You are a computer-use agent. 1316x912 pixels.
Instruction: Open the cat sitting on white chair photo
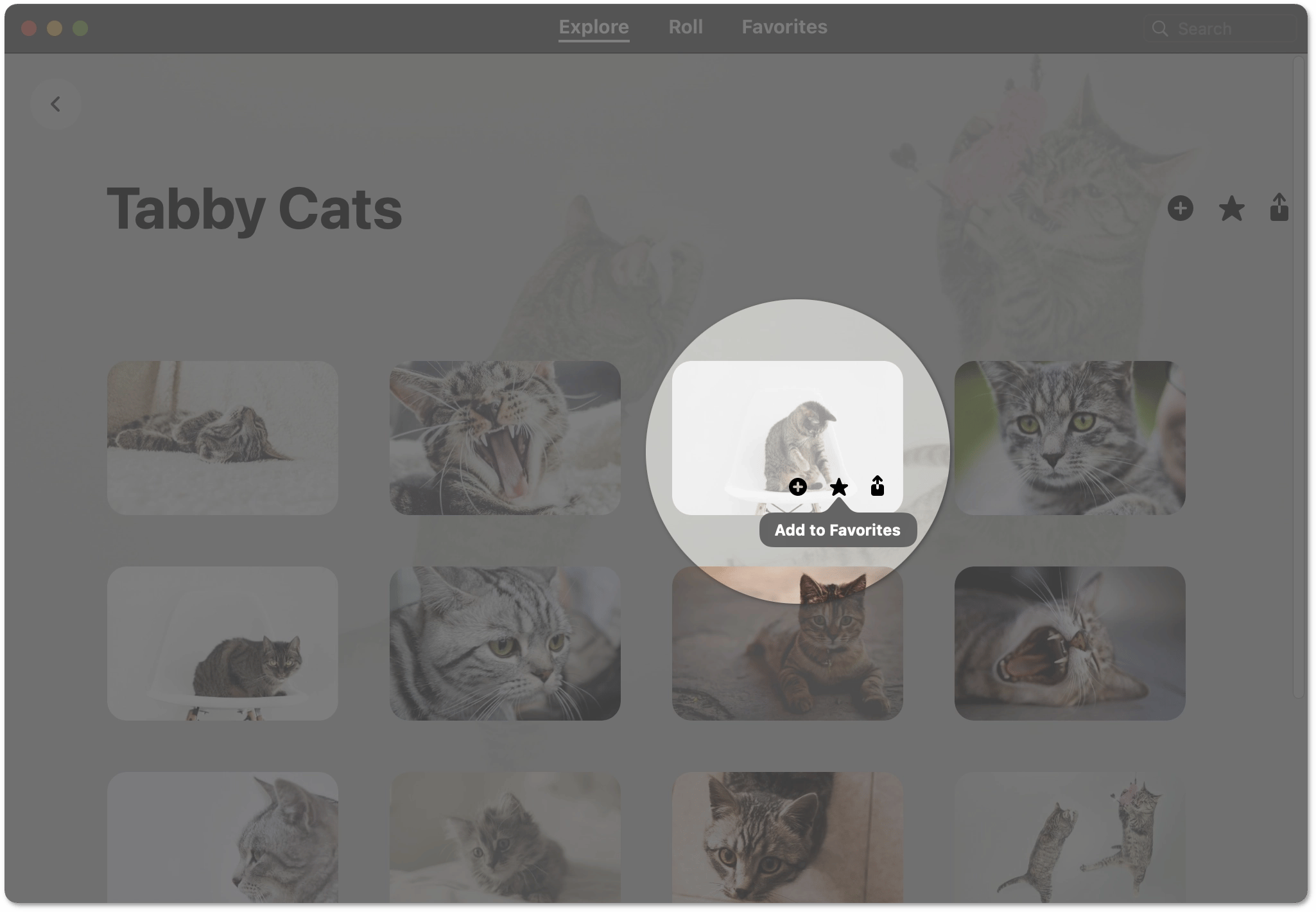tap(222, 643)
